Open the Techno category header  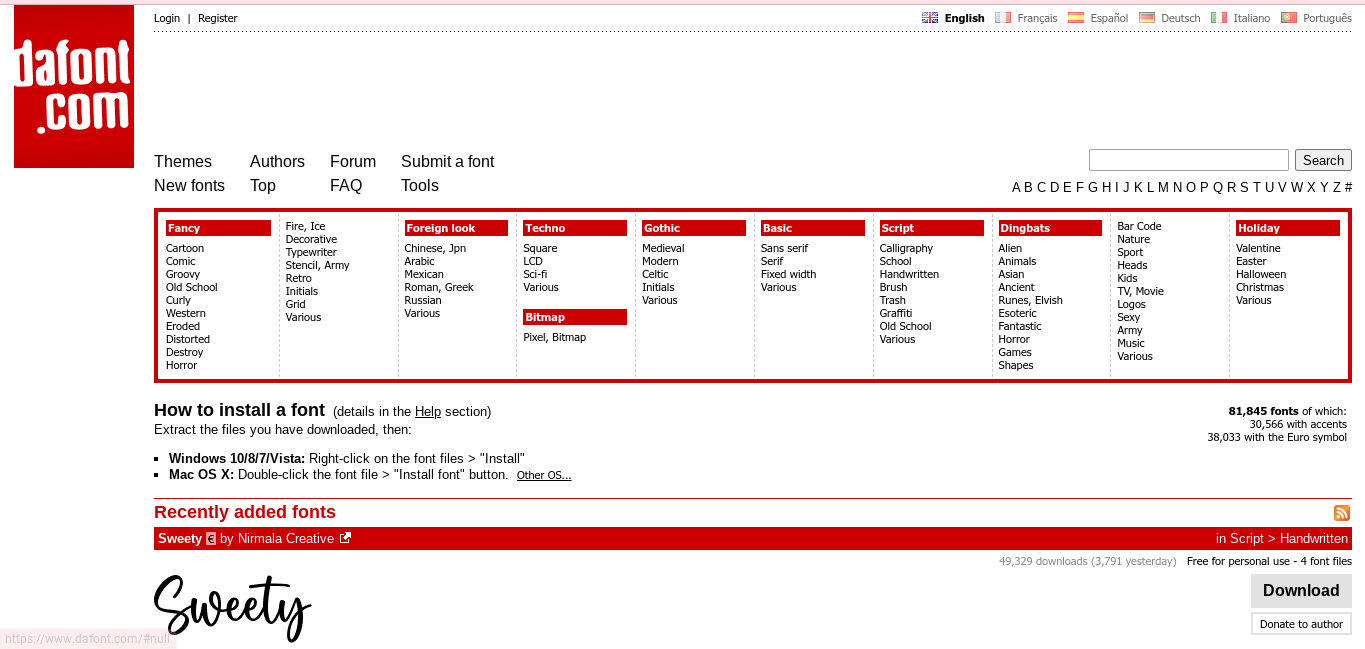point(575,228)
